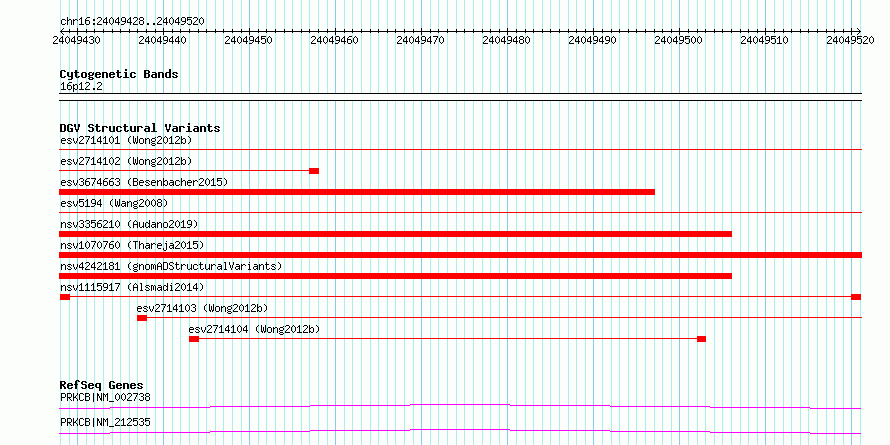The height and width of the screenshot is (445, 890).
Task: Select variant label esv5194 (Wang2008)
Action: coord(114,203)
